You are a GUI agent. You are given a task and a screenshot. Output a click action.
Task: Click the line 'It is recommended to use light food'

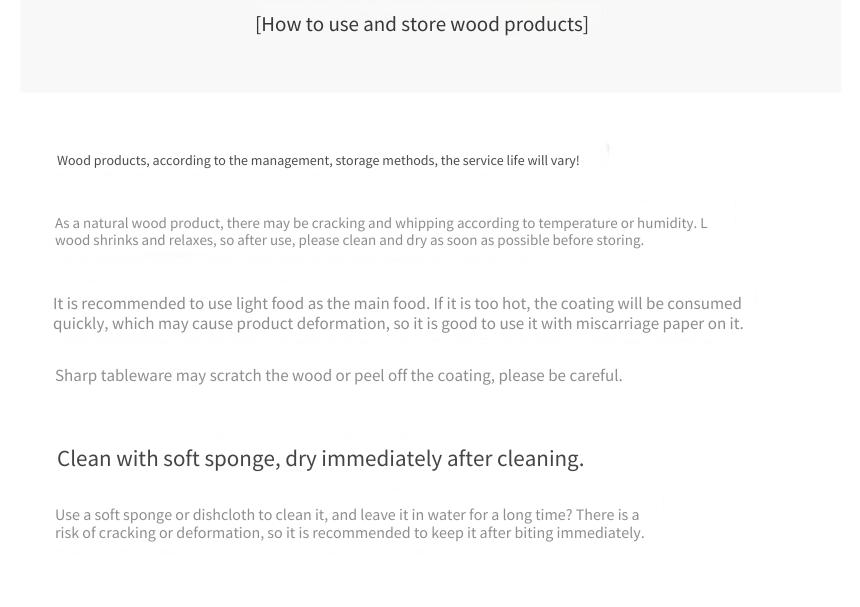click(397, 304)
